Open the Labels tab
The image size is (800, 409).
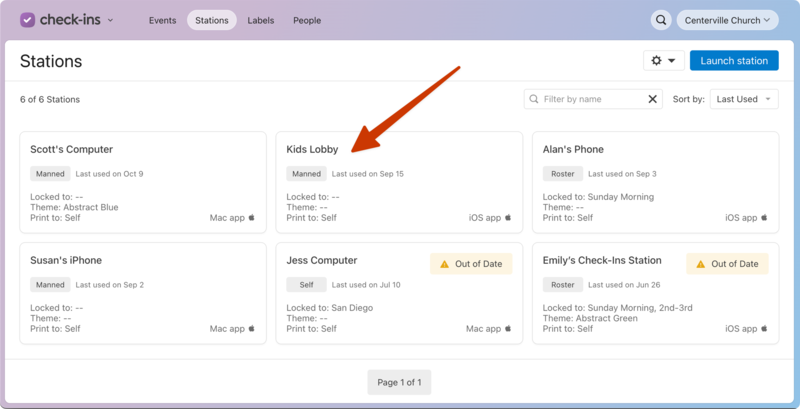point(261,20)
